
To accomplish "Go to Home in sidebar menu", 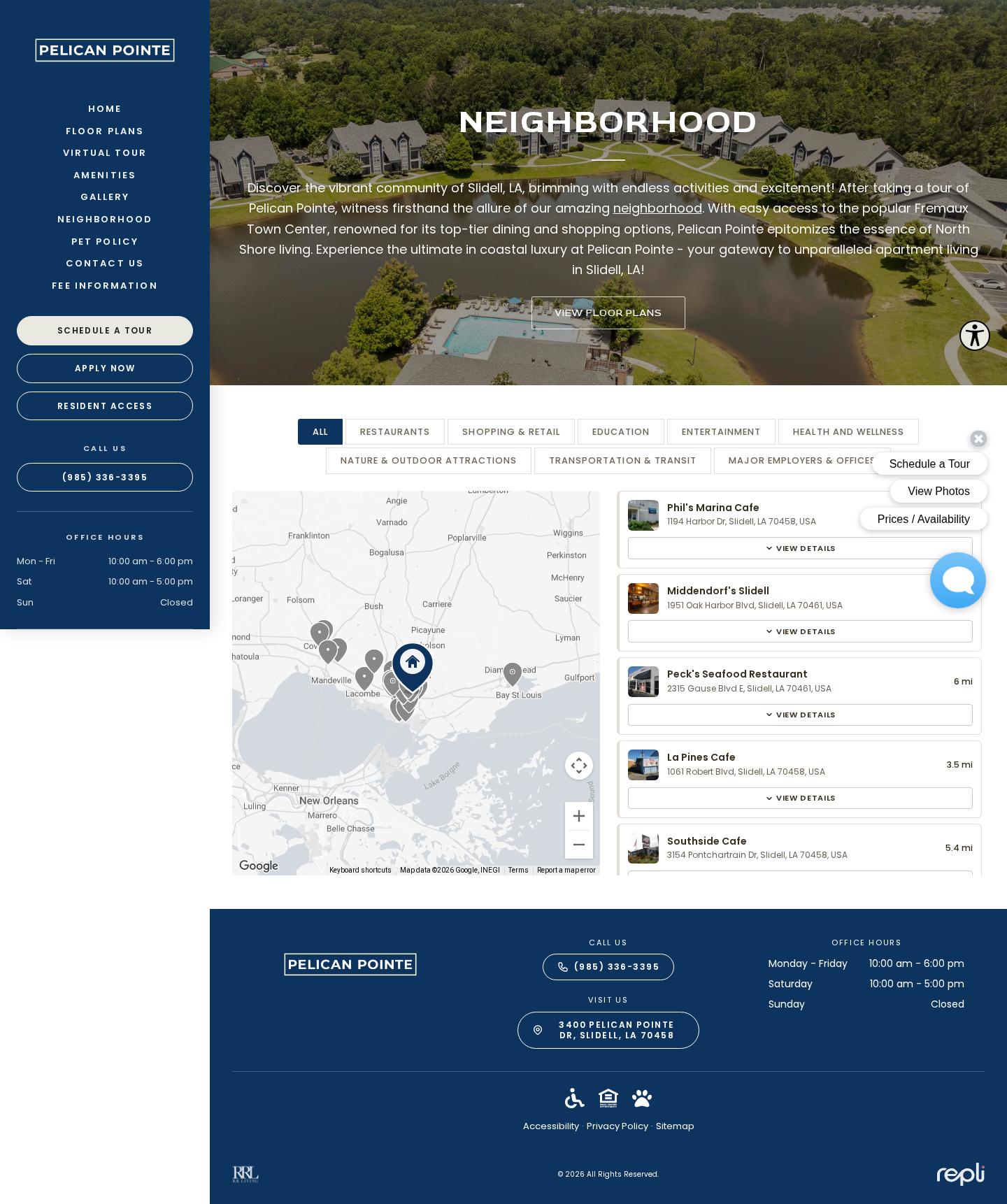I will 105,109.
